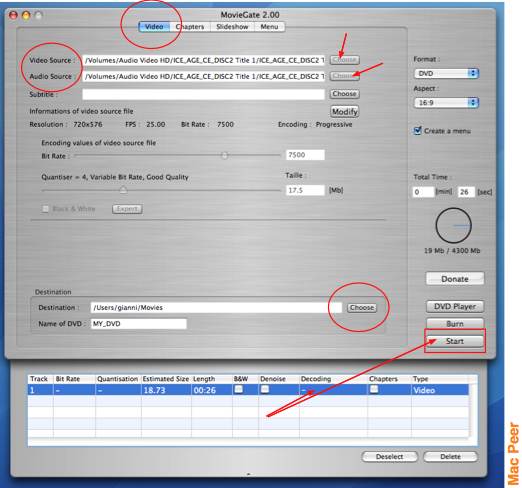Viewport: 522px width, 488px height.
Task: Enable the B&W checkbox for track 1
Action: click(x=239, y=389)
